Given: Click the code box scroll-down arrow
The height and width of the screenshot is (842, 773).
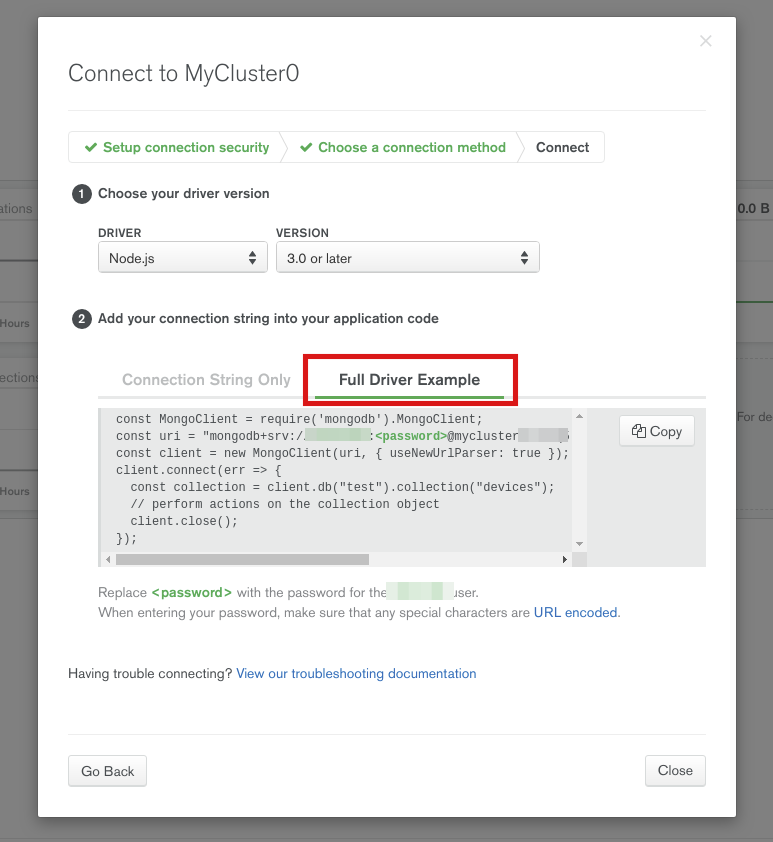Looking at the screenshot, I should click(x=578, y=543).
